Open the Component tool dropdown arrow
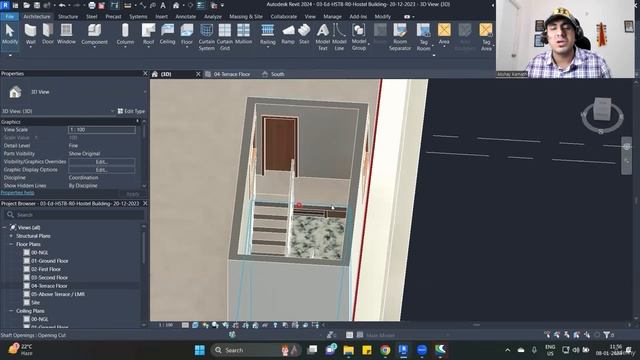This screenshot has height=360, width=640. 94,47
